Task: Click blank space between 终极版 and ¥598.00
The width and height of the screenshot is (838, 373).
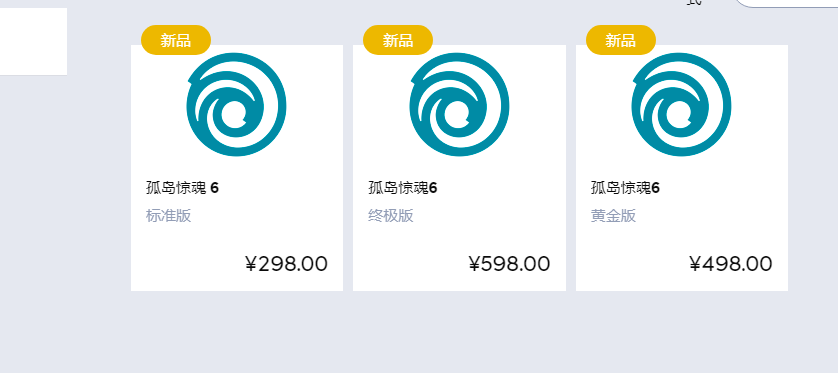Action: coord(459,239)
